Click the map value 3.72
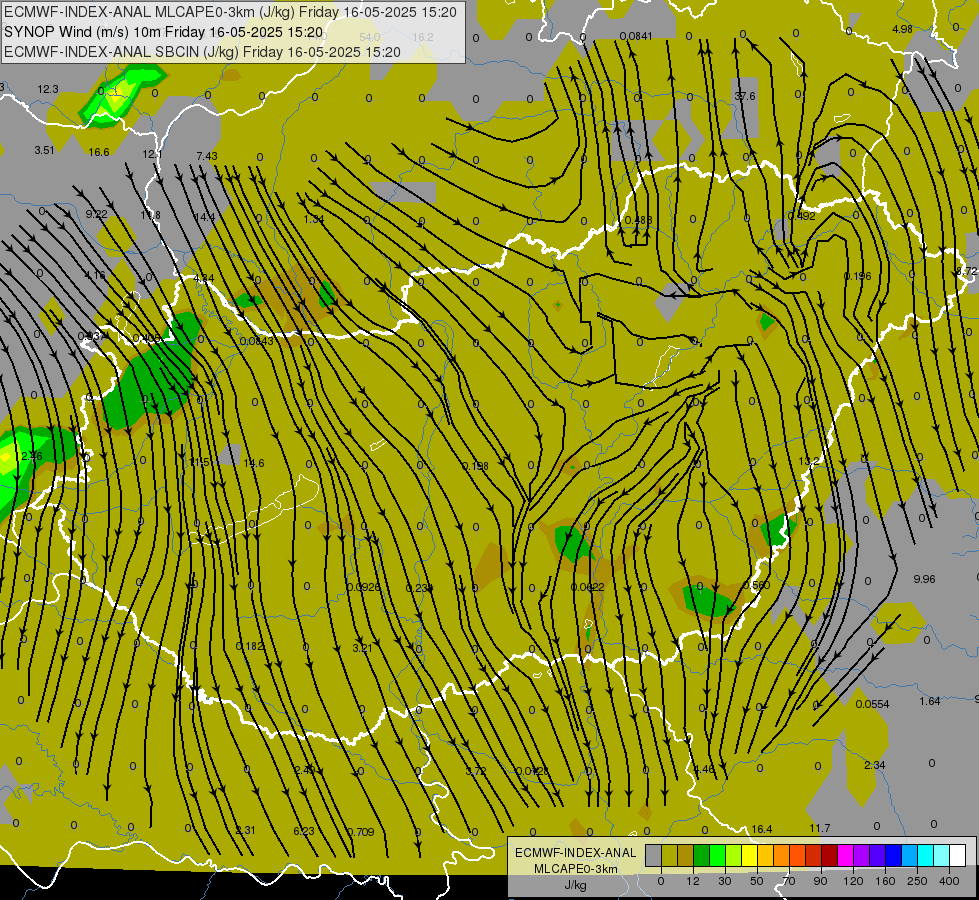 pos(476,771)
